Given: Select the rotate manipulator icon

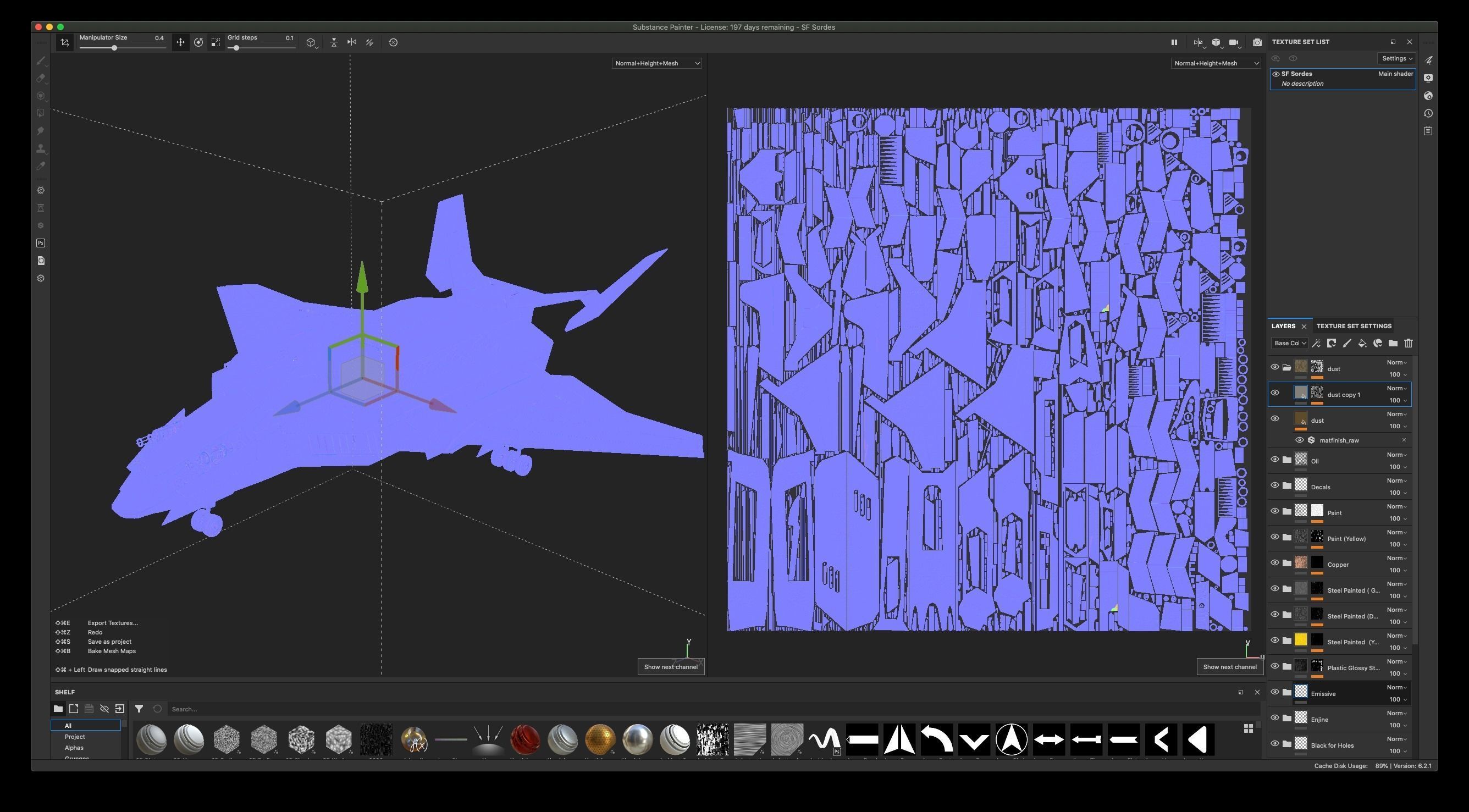Looking at the screenshot, I should click(x=198, y=42).
